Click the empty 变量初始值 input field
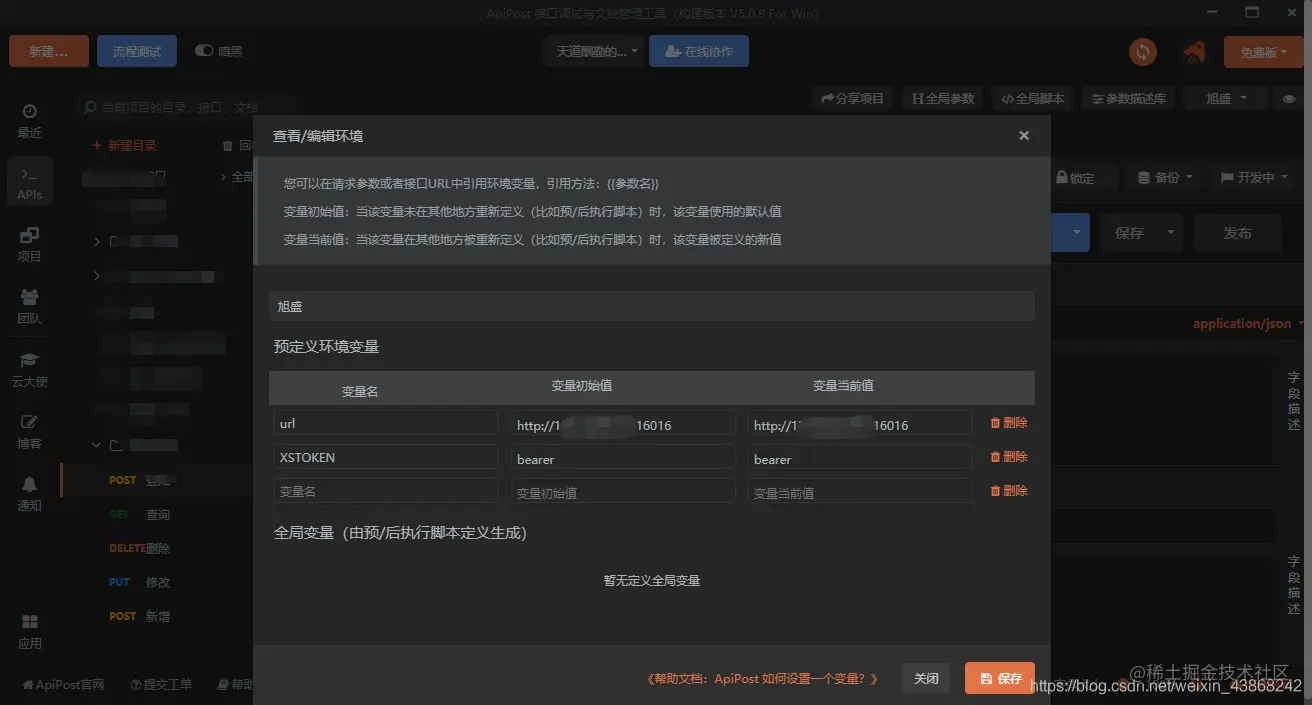The image size is (1312, 705). click(x=623, y=492)
